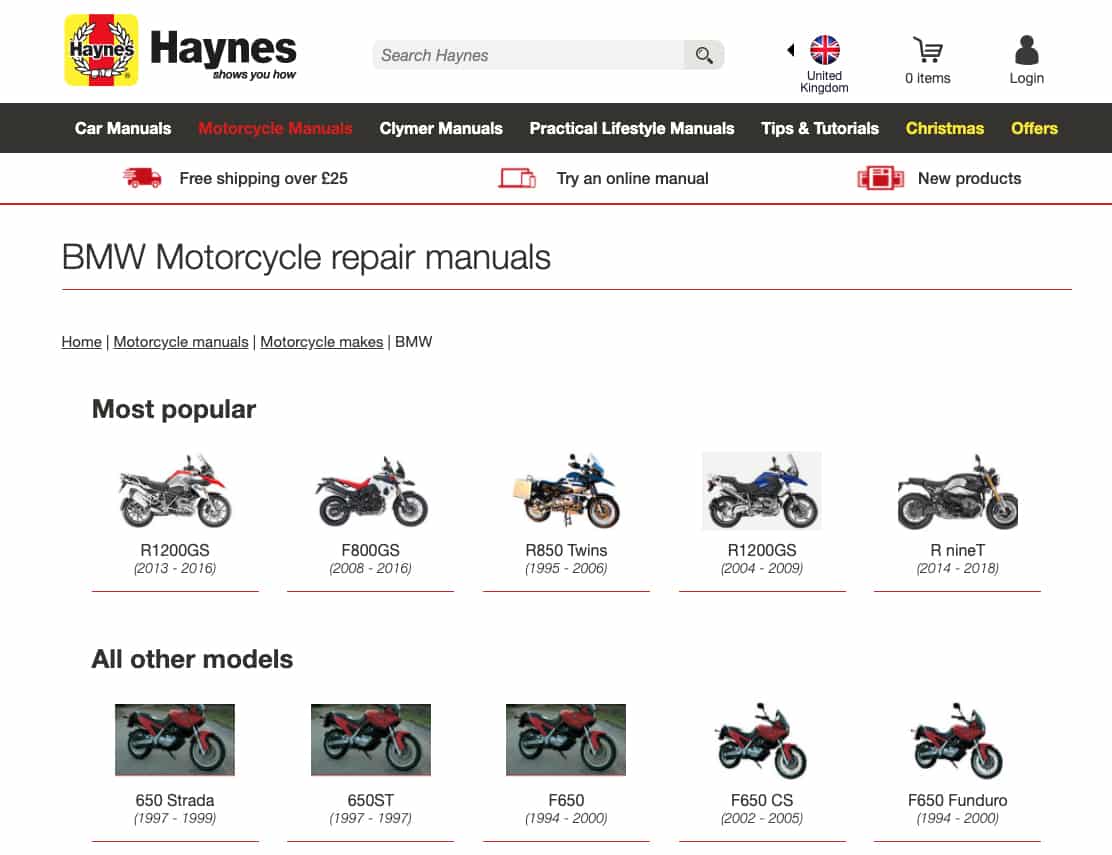Open R1200GS 2004-2009 blue bike thumbnail
Viewport: 1112px width, 855px height.
point(762,491)
